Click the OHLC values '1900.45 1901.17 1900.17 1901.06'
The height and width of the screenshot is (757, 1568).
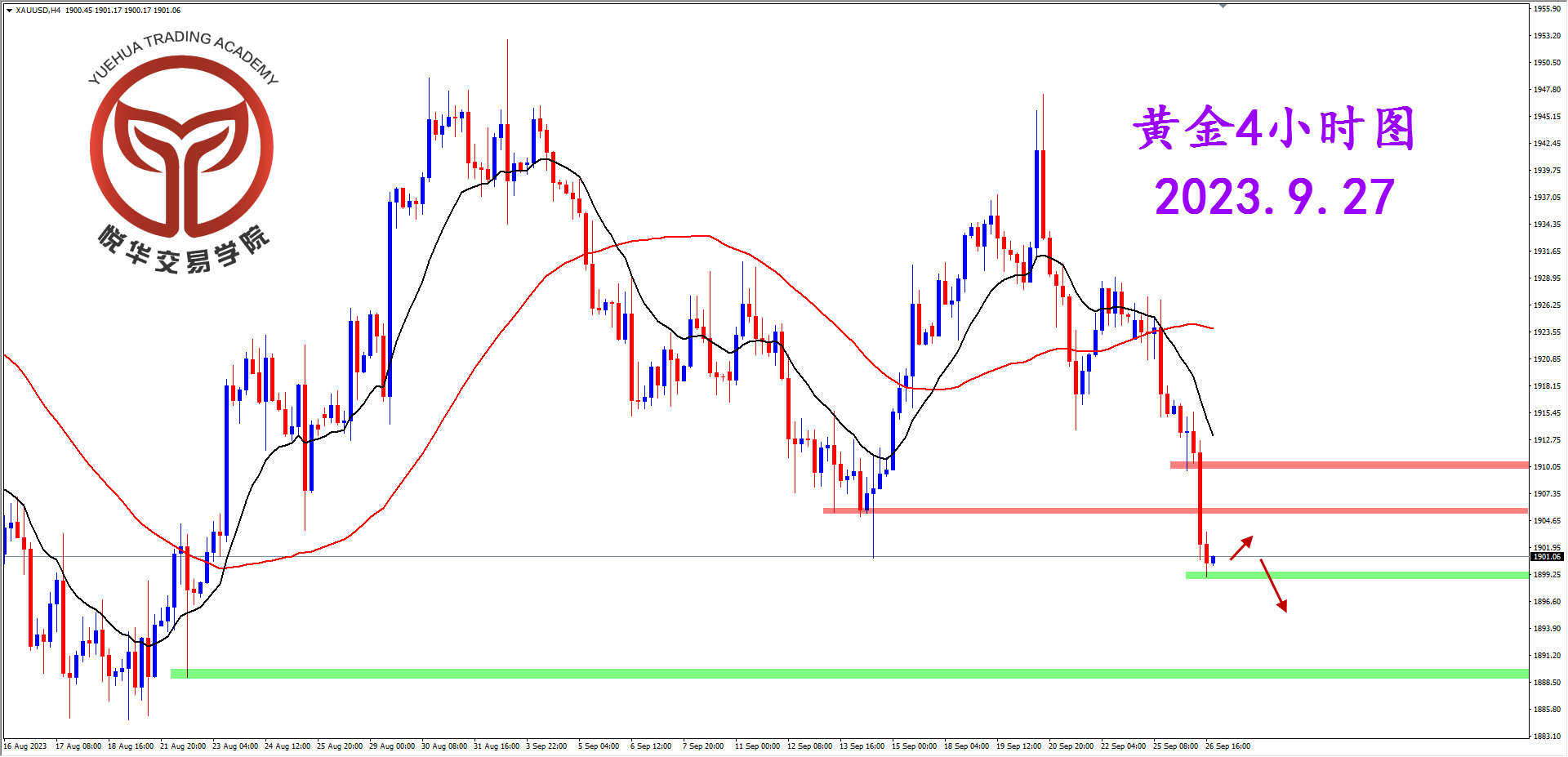[x=123, y=11]
